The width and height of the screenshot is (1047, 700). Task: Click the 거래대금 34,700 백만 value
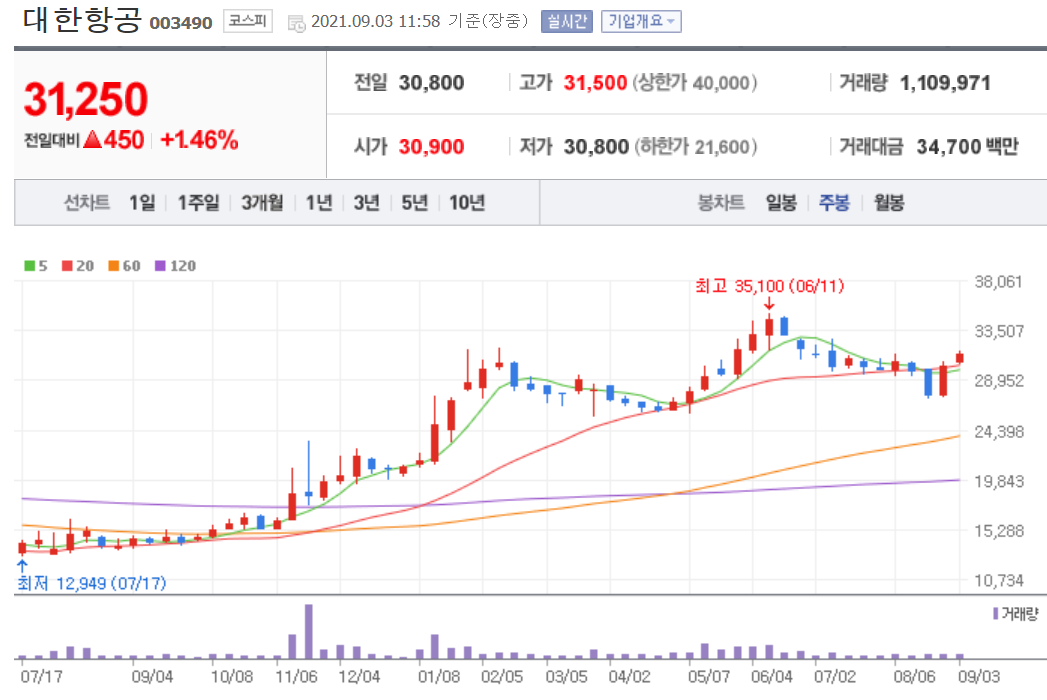coord(967,146)
